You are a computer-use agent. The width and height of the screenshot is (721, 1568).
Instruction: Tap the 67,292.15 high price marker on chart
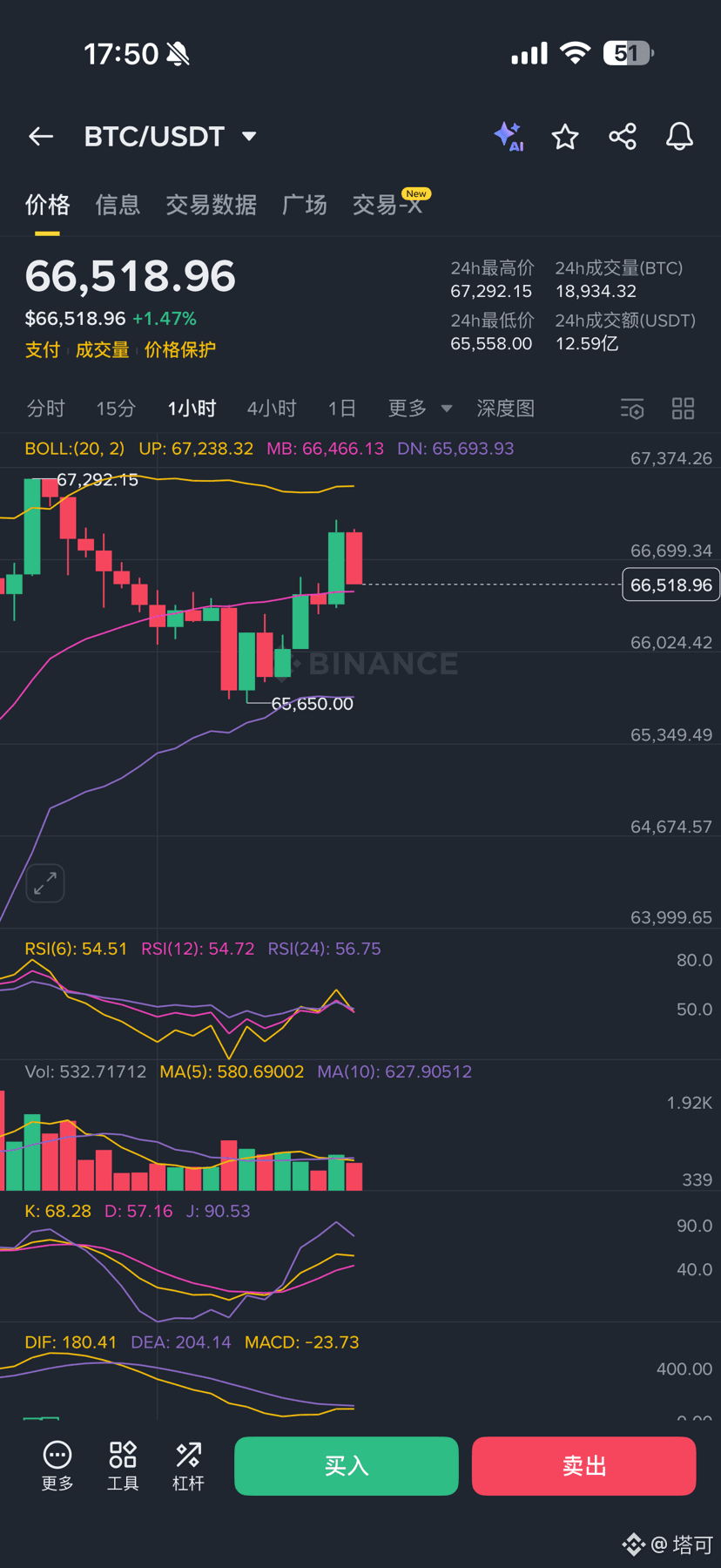98,480
